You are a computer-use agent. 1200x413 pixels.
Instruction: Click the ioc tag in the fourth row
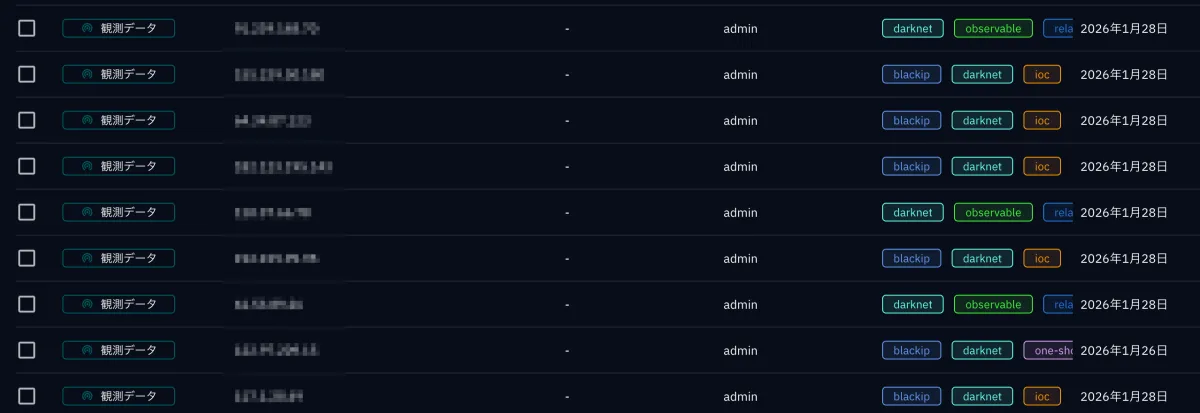pos(1041,167)
